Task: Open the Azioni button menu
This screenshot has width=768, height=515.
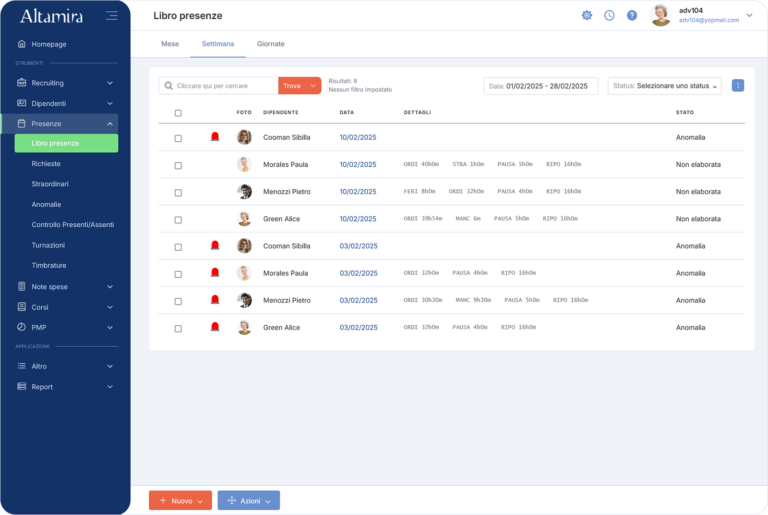Action: coord(248,500)
